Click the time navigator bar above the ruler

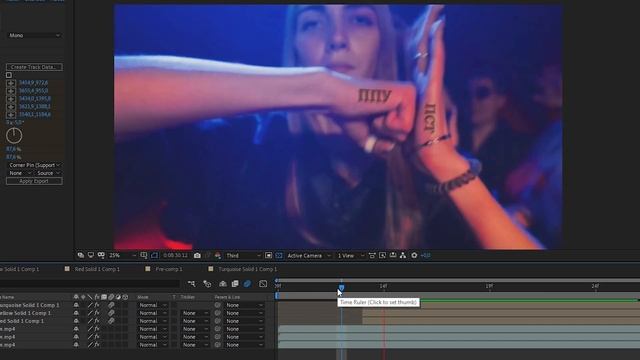(x=458, y=280)
